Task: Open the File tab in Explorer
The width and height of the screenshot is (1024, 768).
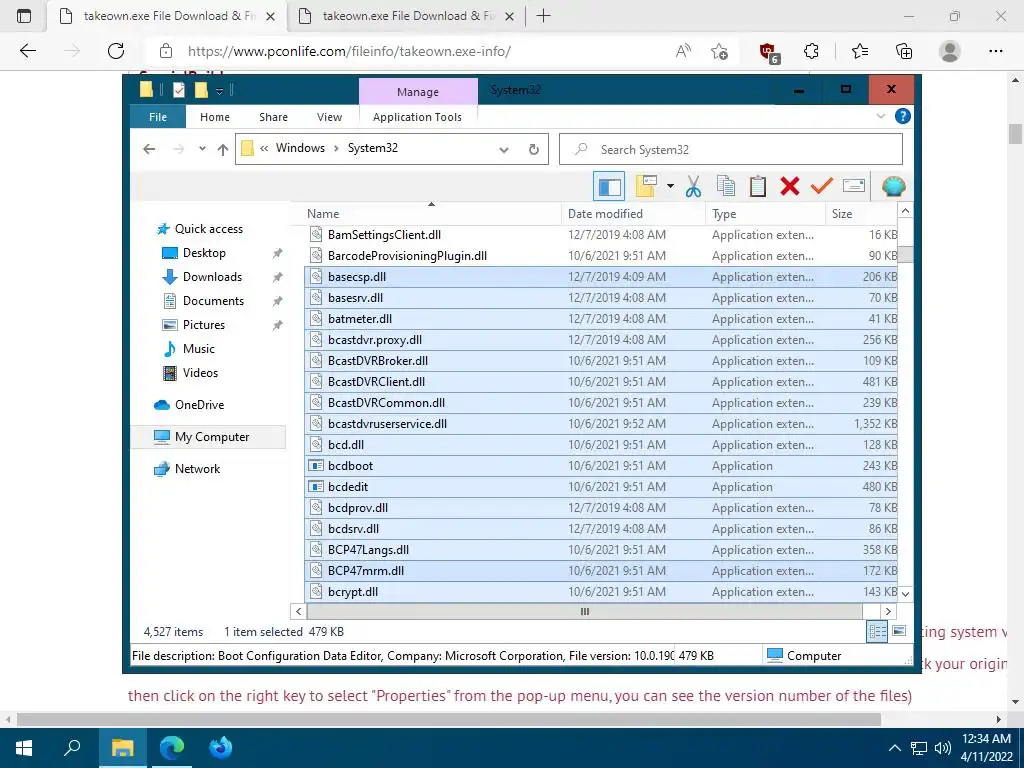Action: click(157, 117)
